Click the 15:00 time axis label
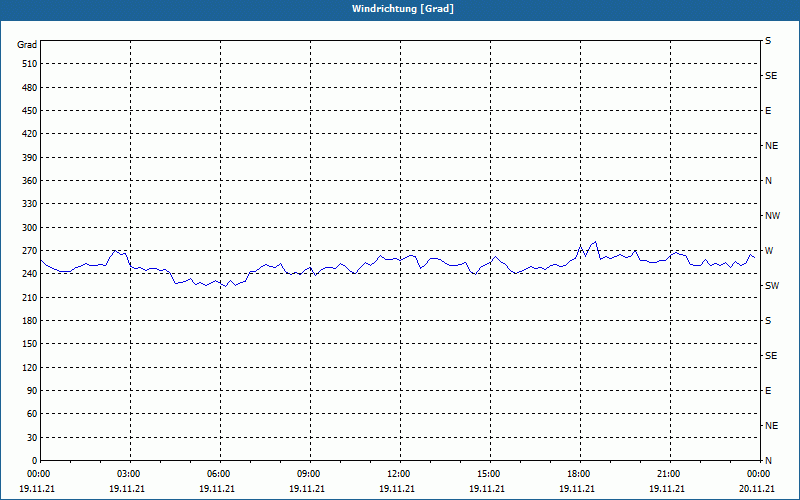 489,474
